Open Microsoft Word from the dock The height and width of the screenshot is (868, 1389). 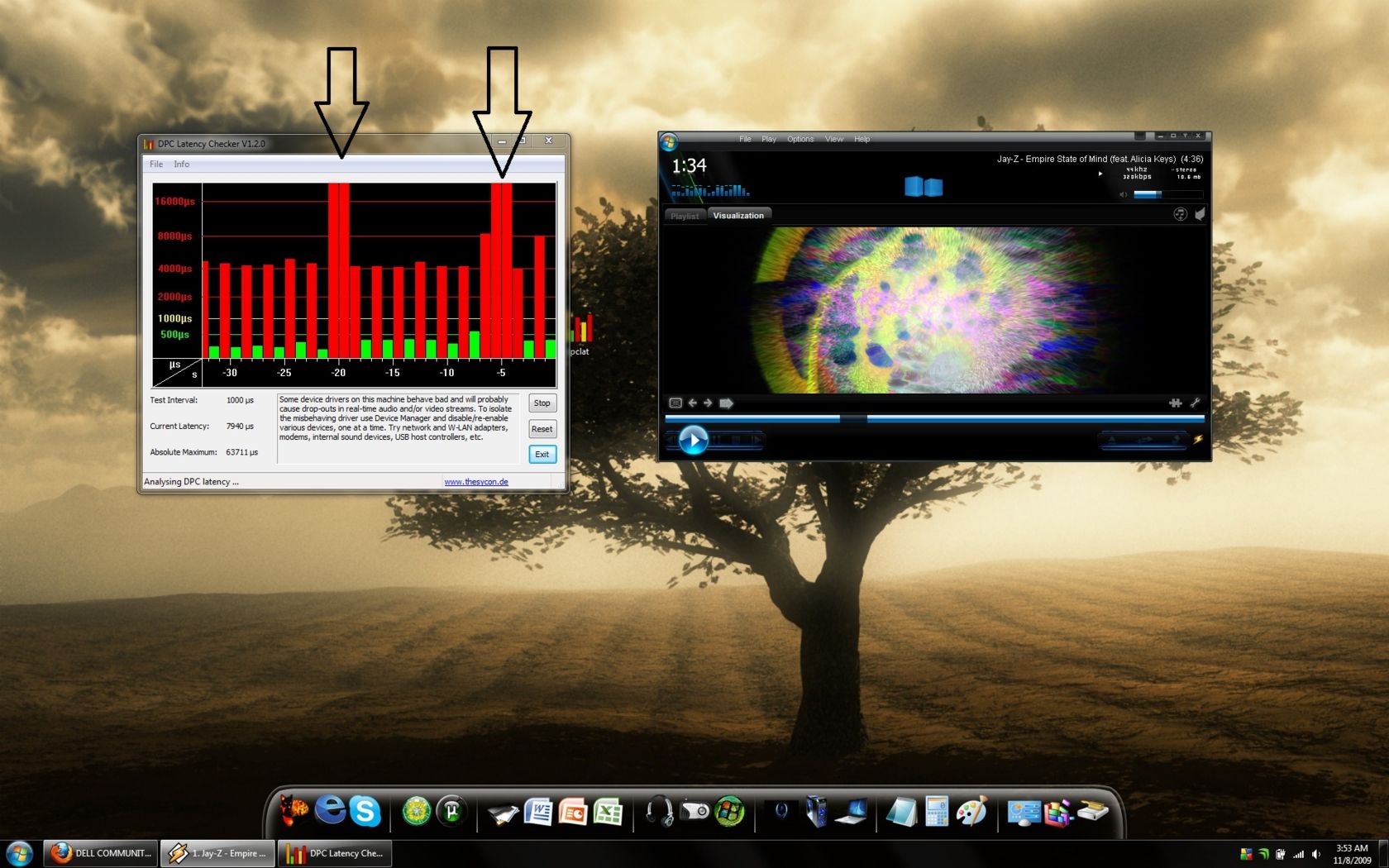pos(538,812)
